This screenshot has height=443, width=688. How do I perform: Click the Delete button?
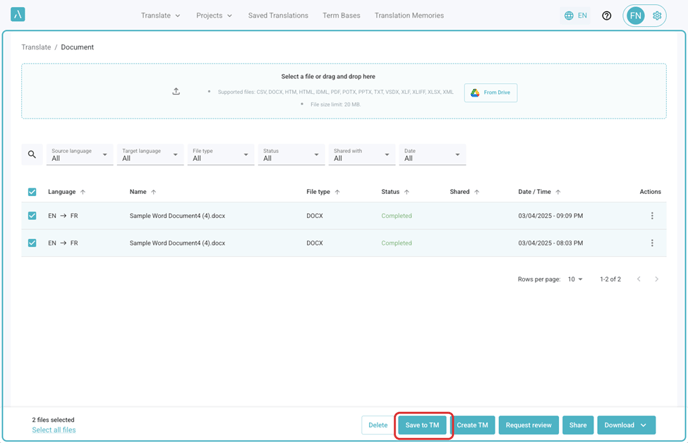click(378, 425)
